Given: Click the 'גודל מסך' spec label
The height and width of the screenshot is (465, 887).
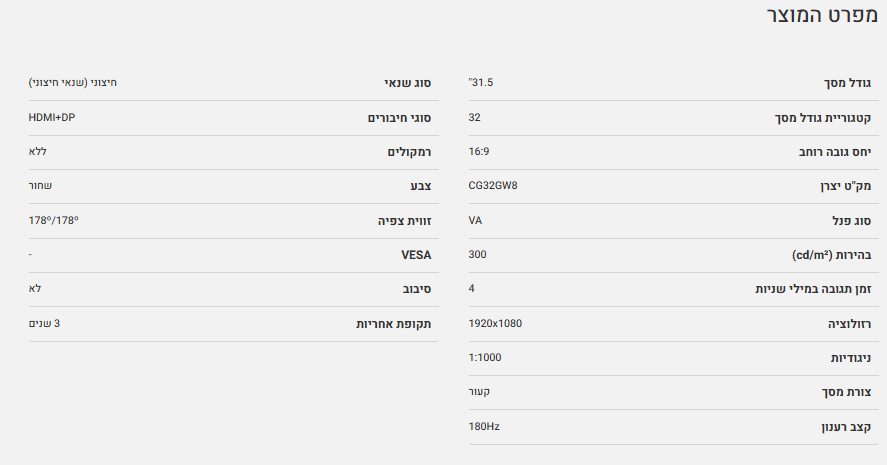Looking at the screenshot, I should click(844, 82).
